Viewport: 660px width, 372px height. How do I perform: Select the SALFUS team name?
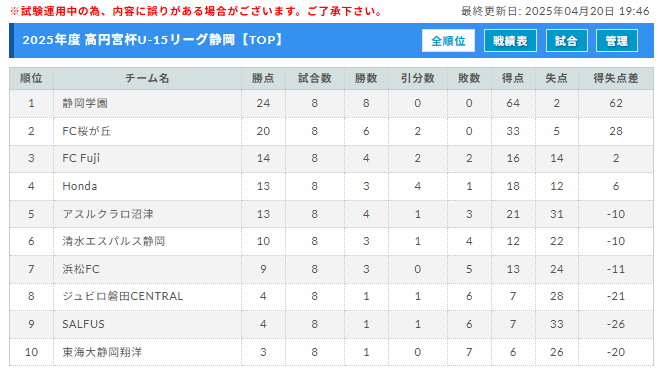point(83,324)
